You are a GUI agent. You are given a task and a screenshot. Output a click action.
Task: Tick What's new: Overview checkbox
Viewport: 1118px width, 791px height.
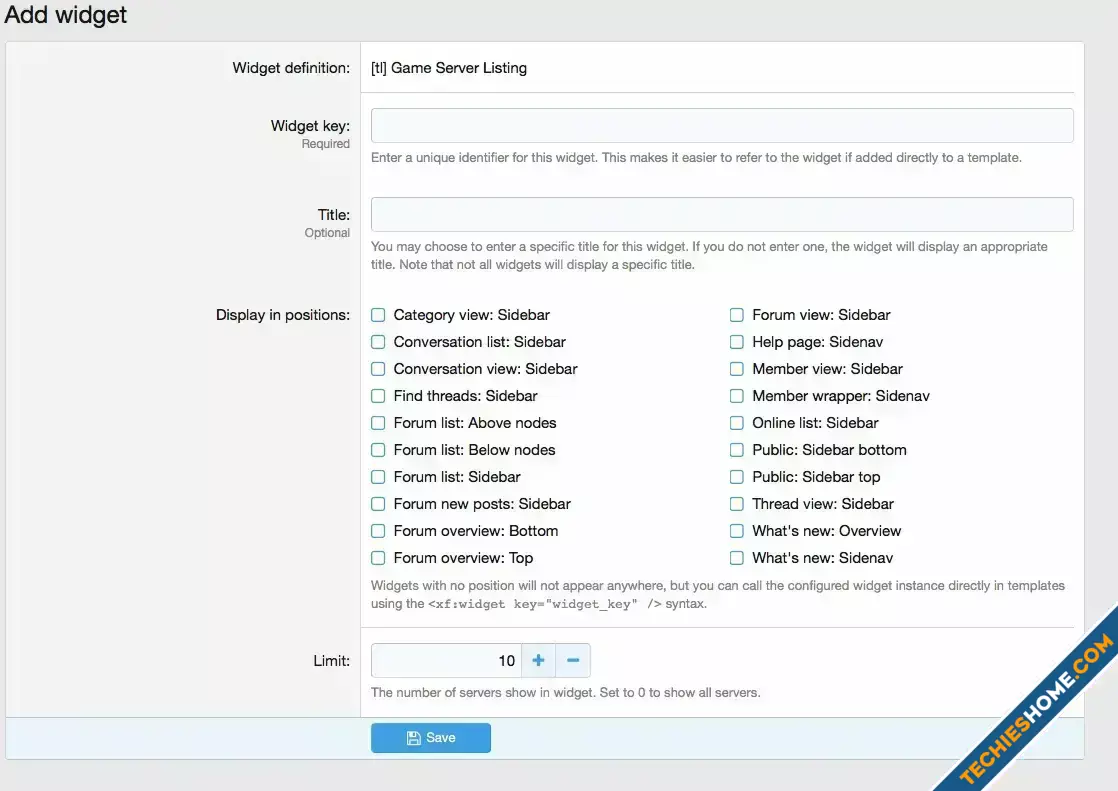click(x=737, y=531)
